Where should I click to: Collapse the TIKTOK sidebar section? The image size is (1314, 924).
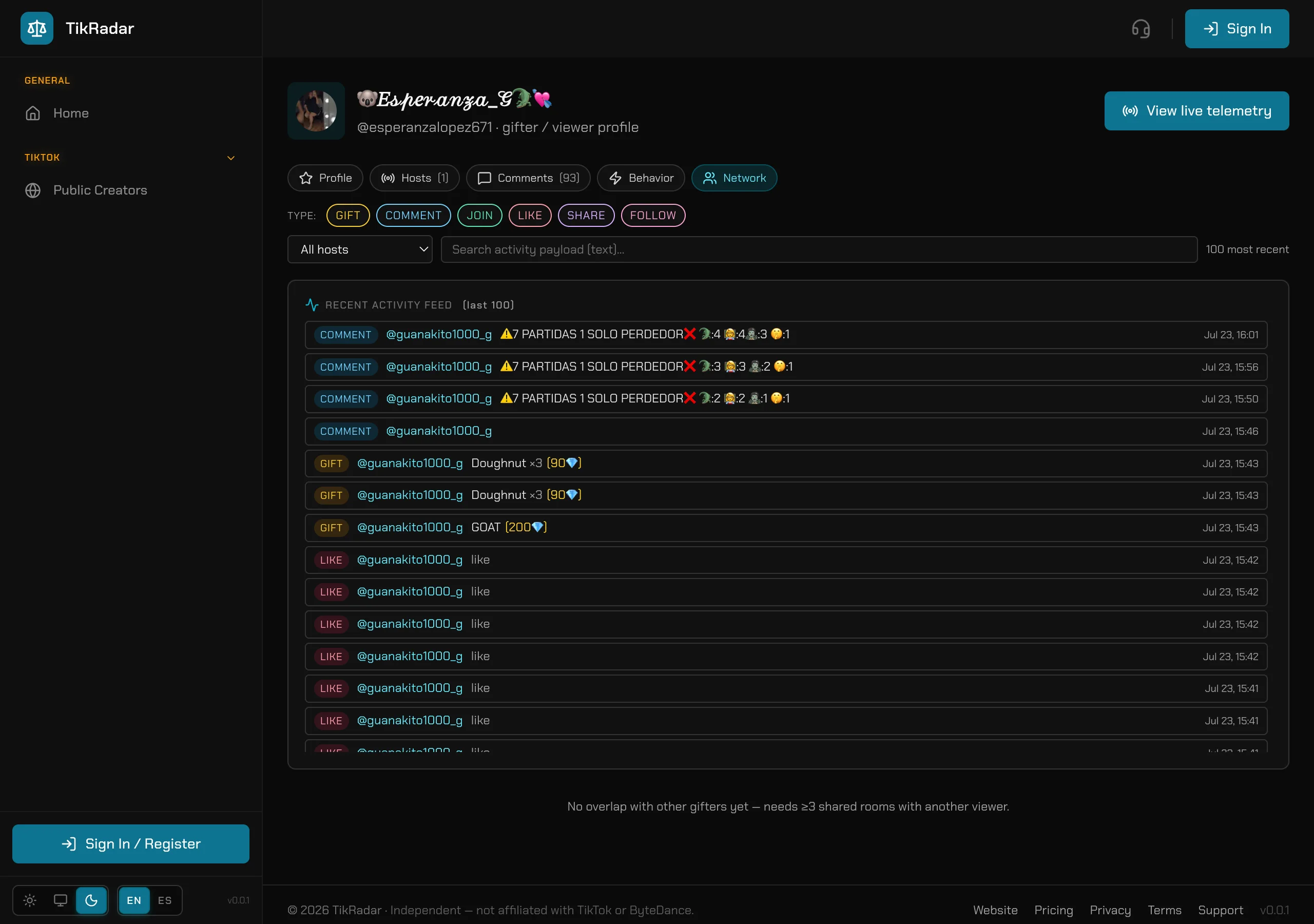click(230, 158)
